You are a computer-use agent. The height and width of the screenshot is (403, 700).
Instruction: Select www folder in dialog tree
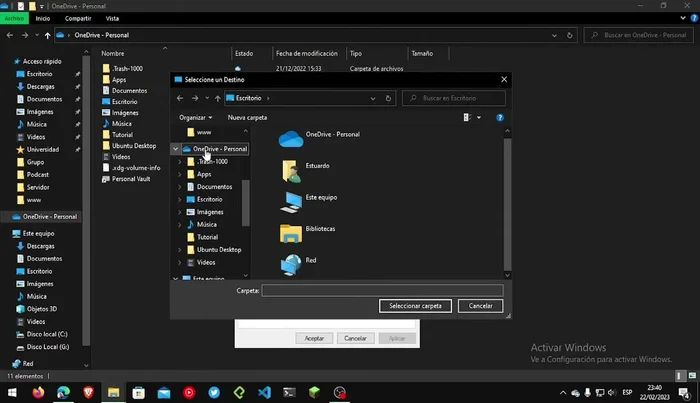(x=204, y=133)
